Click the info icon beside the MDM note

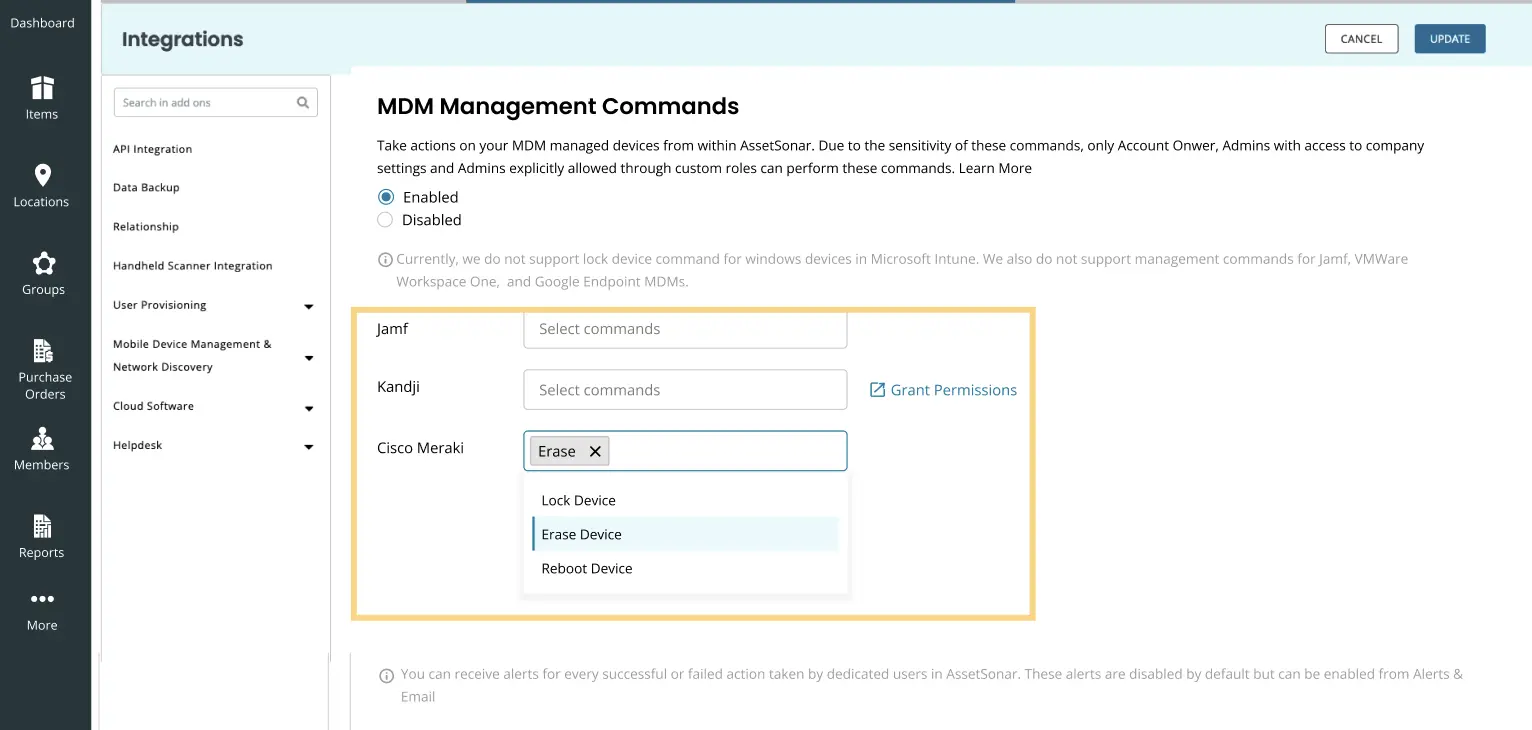[386, 259]
